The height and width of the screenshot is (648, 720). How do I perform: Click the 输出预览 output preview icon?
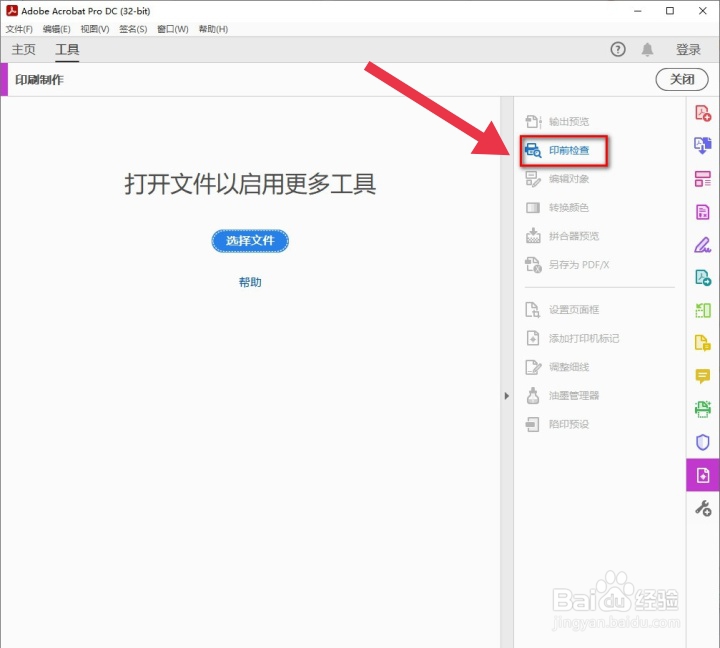point(533,122)
